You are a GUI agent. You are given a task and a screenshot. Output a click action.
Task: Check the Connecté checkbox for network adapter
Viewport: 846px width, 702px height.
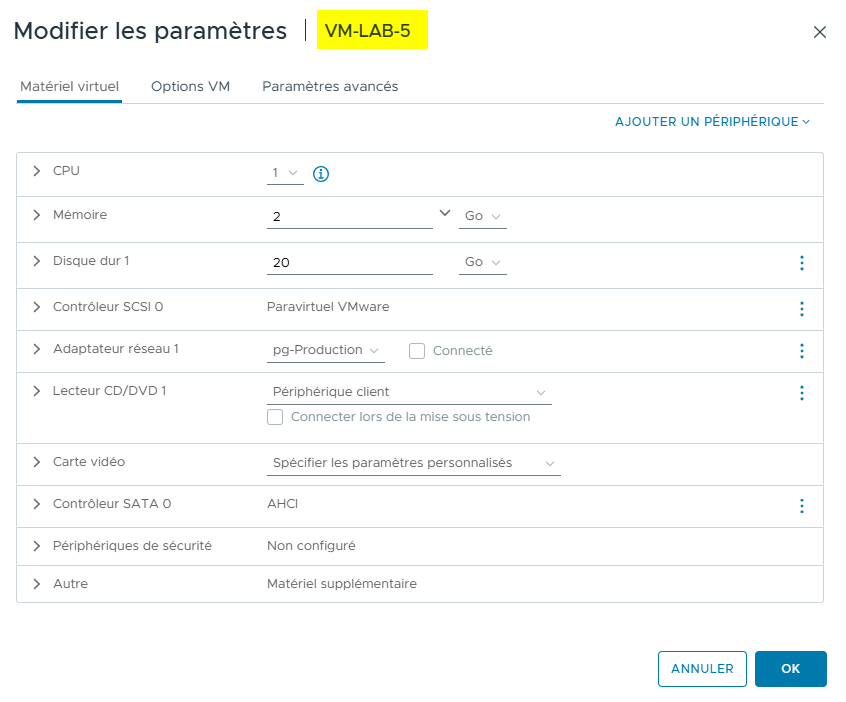coord(416,351)
